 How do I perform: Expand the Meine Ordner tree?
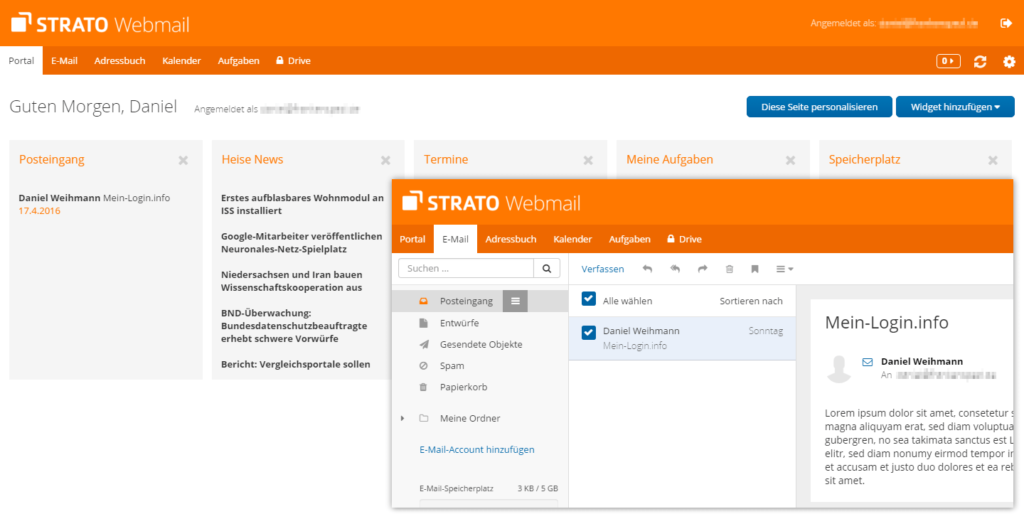pos(402,418)
